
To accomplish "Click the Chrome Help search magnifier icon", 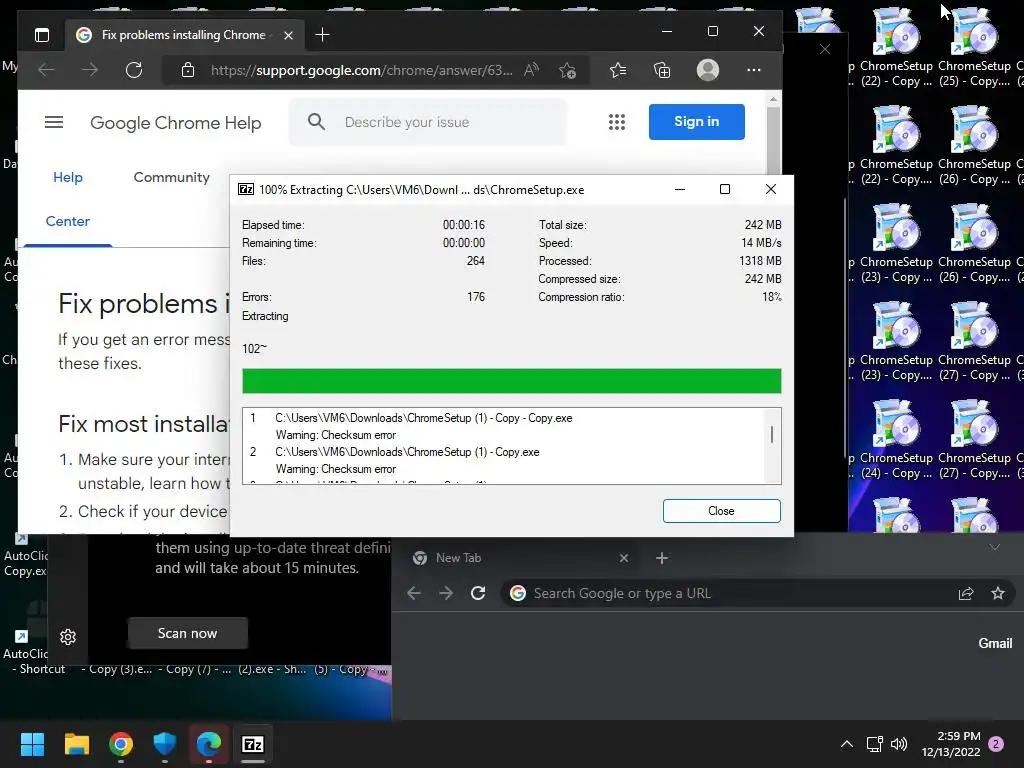I will click(x=316, y=121).
